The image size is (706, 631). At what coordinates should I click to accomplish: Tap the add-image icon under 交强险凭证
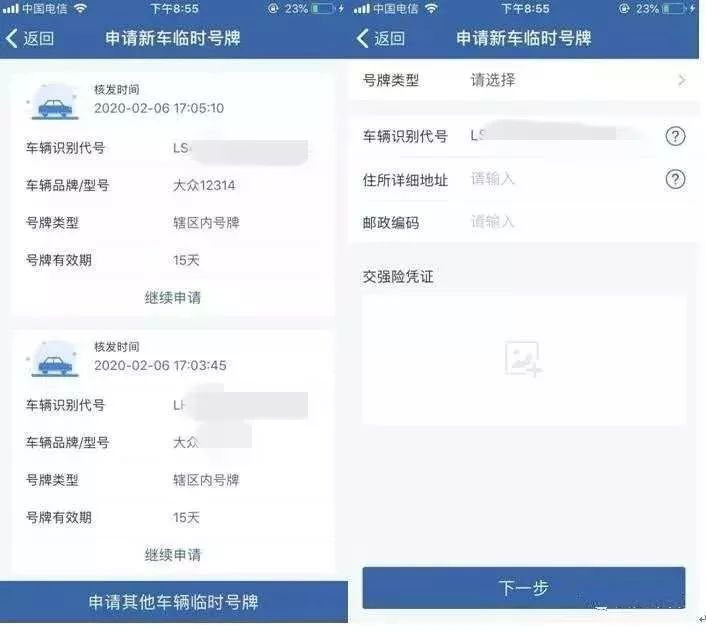point(523,359)
